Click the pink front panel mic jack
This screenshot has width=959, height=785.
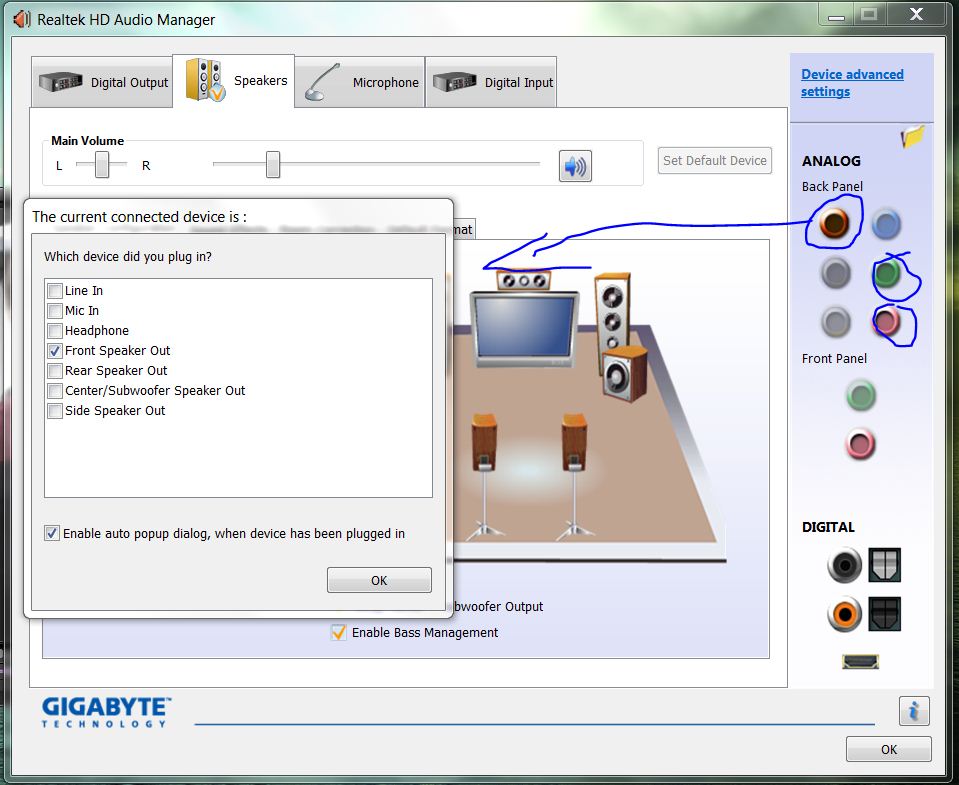point(861,444)
